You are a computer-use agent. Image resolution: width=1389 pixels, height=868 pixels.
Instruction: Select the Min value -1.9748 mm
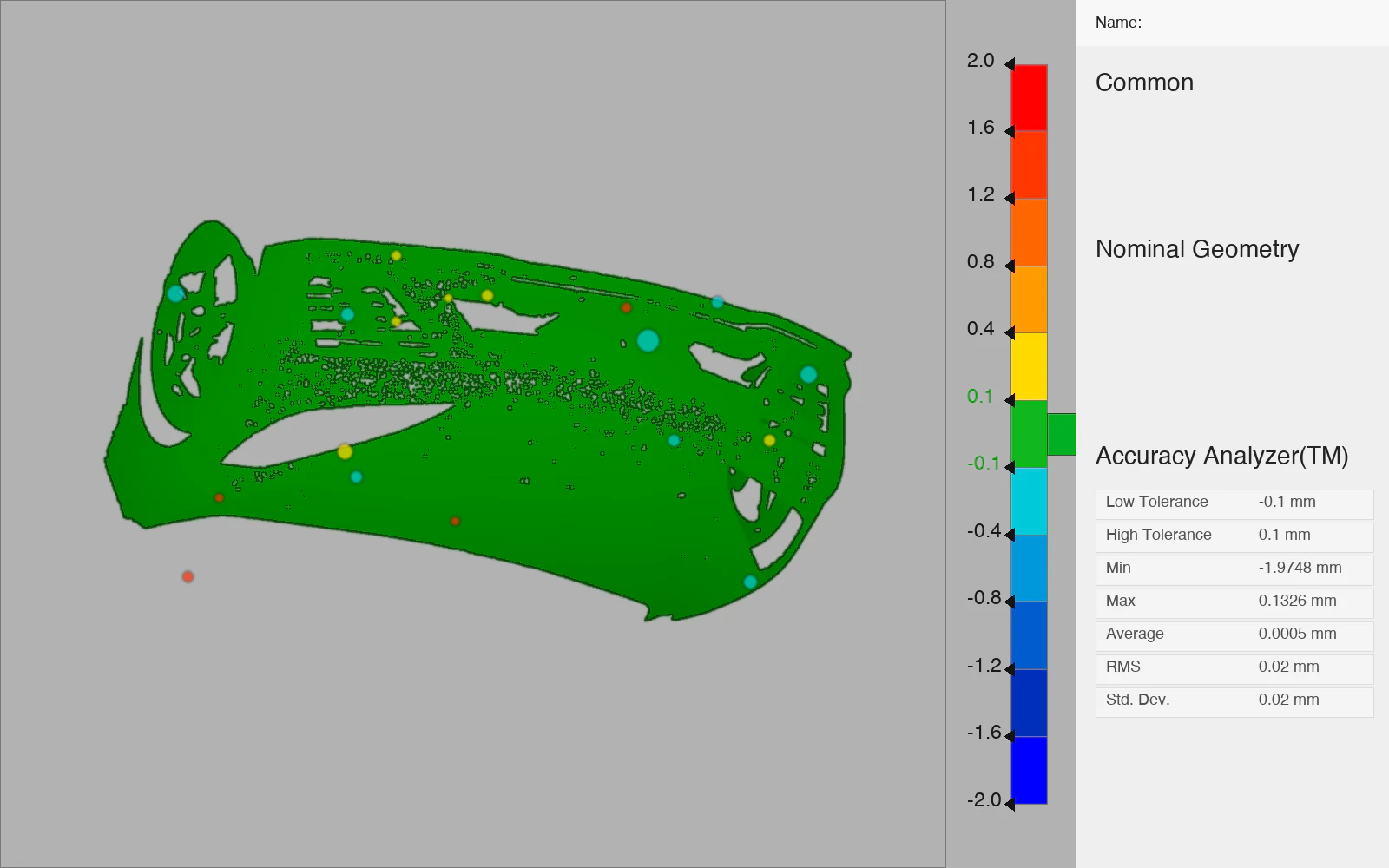[x=1300, y=568]
